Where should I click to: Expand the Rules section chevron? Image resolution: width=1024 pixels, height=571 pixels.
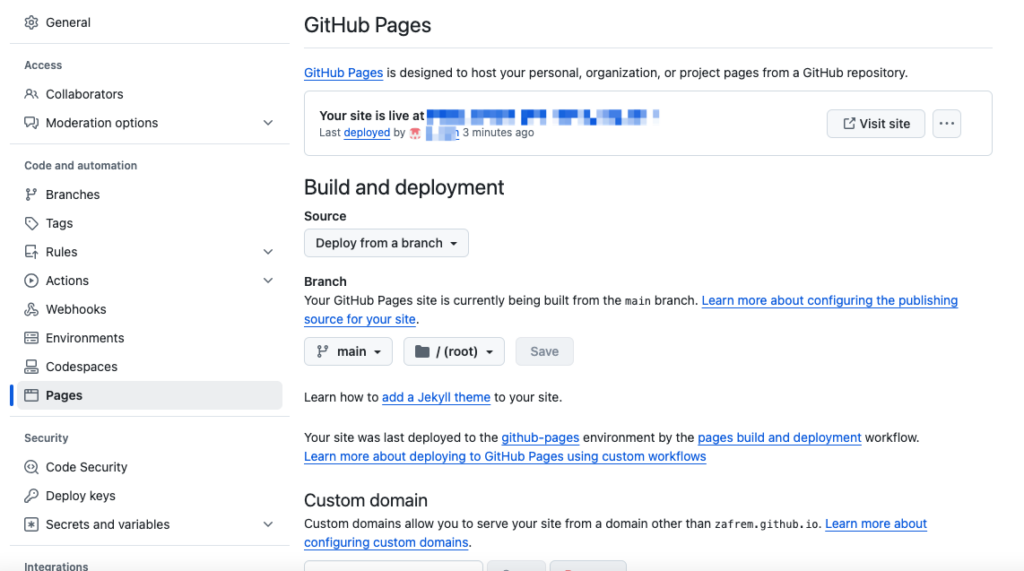tap(268, 252)
